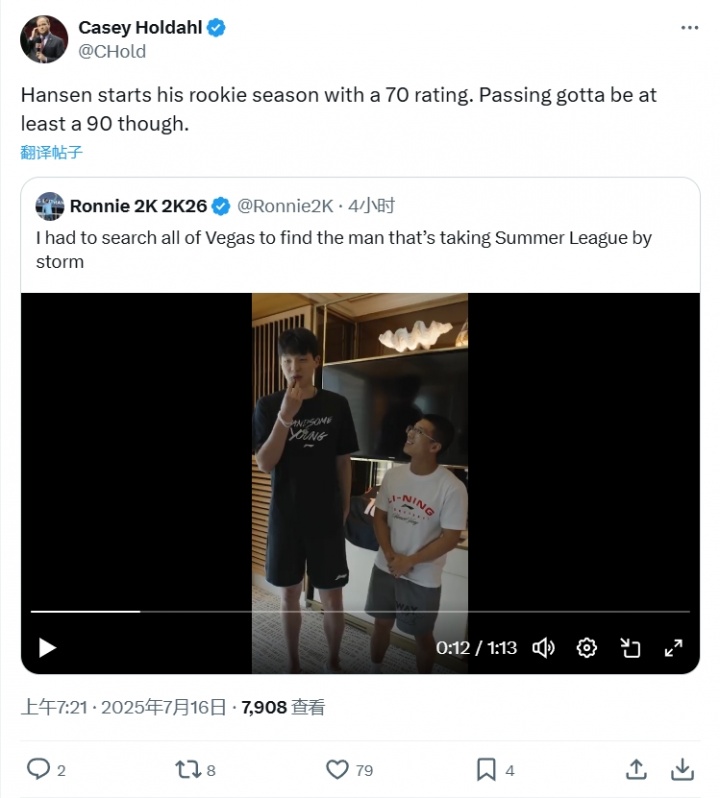
Task: Open the Casey Holdahl profile name link
Action: click(141, 28)
